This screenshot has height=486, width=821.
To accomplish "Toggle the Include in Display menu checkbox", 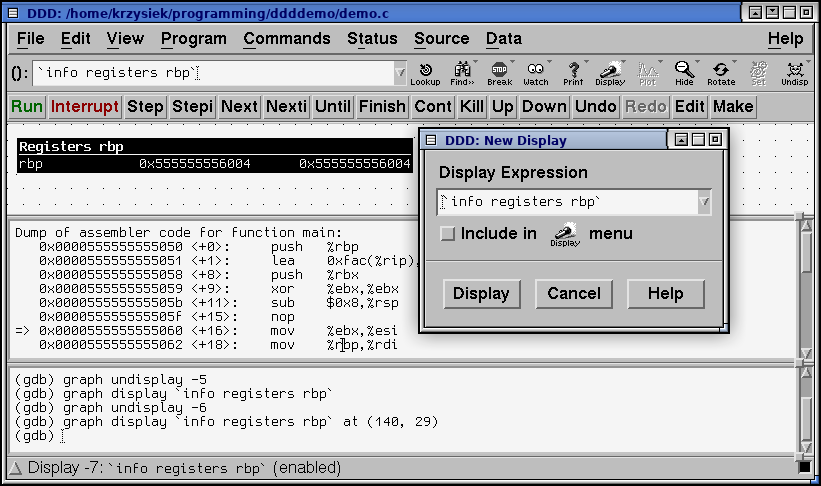I will pos(448,234).
